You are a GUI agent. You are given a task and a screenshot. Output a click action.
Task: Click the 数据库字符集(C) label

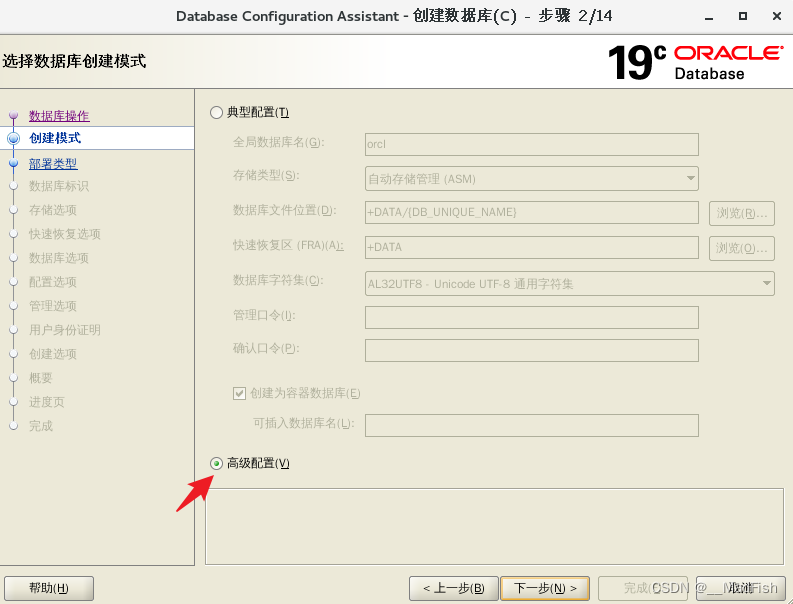(x=278, y=280)
